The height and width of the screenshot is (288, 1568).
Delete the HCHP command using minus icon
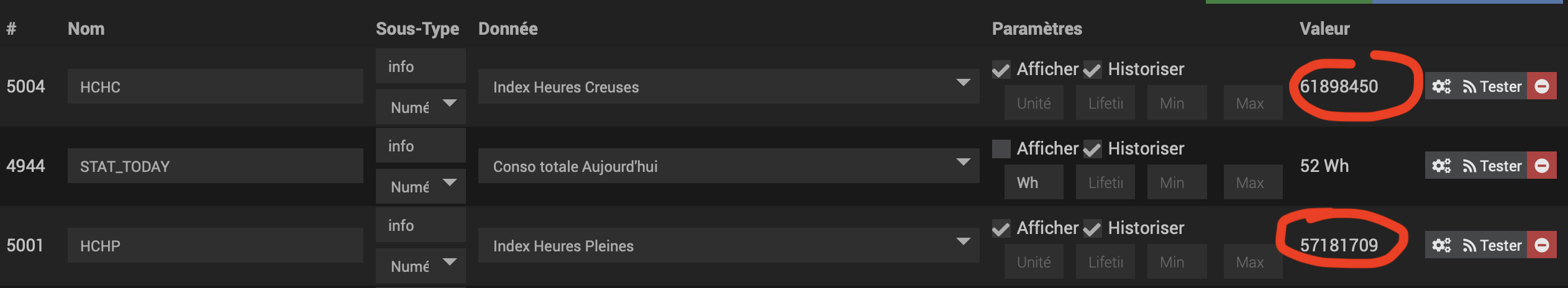coord(1541,245)
